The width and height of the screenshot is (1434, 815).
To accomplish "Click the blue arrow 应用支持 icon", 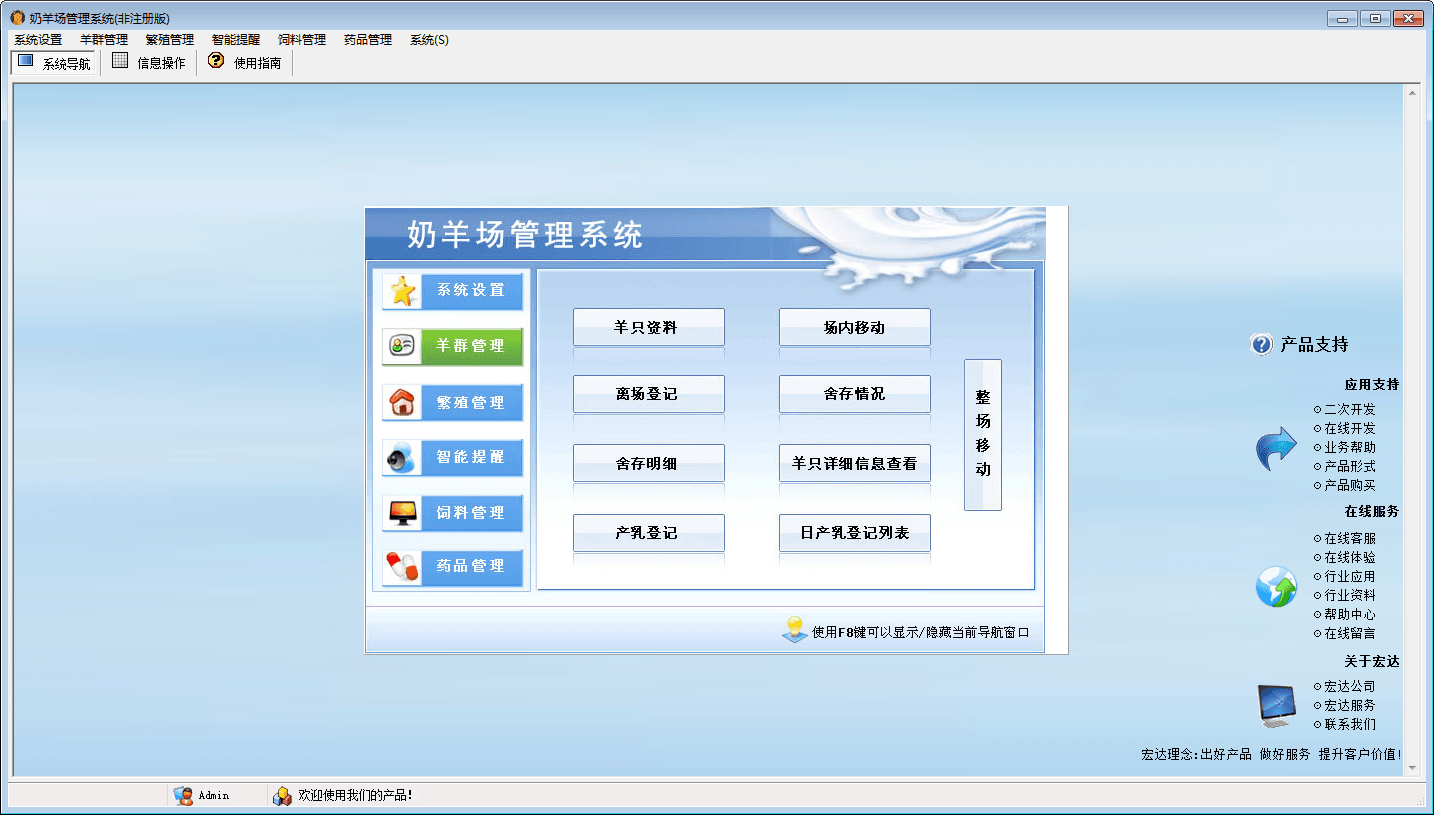I will click(1276, 449).
